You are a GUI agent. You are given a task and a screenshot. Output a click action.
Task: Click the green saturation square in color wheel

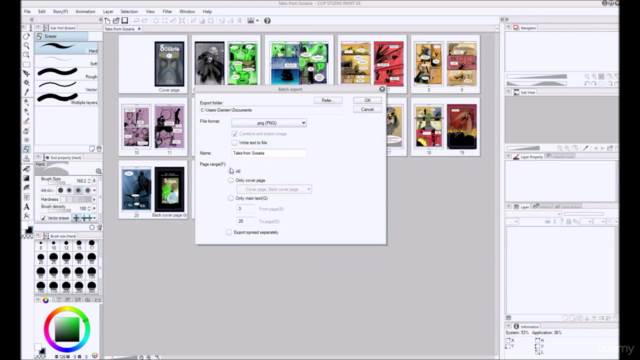coord(67,329)
